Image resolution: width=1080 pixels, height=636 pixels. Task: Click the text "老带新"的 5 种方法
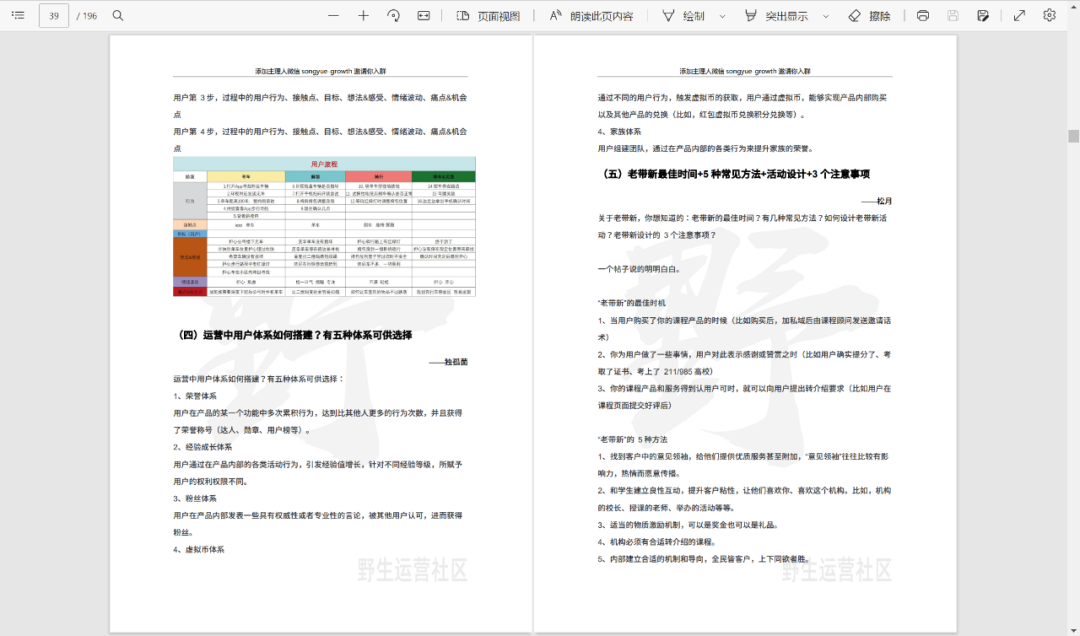632,440
